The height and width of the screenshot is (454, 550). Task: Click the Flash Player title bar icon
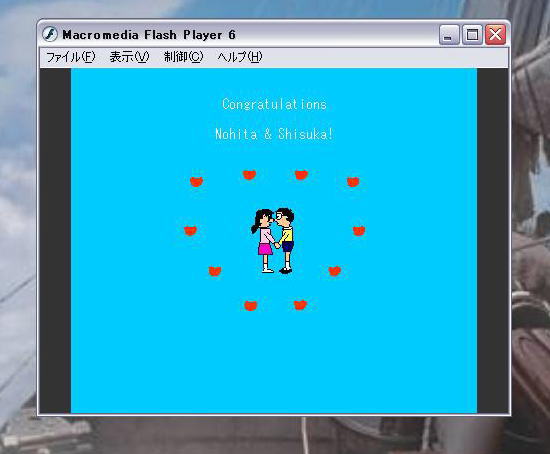pyautogui.click(x=50, y=34)
